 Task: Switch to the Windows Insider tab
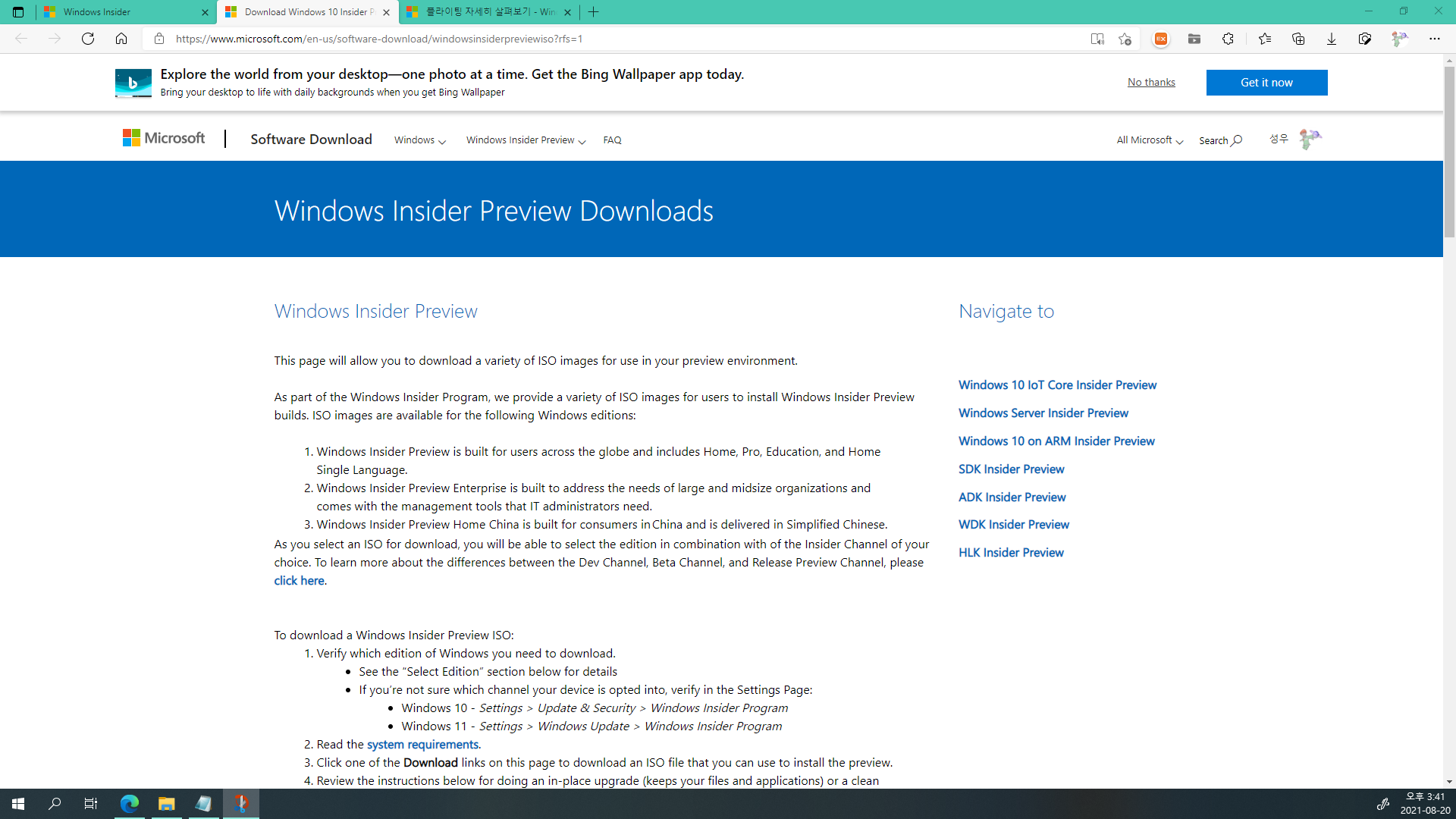(121, 12)
